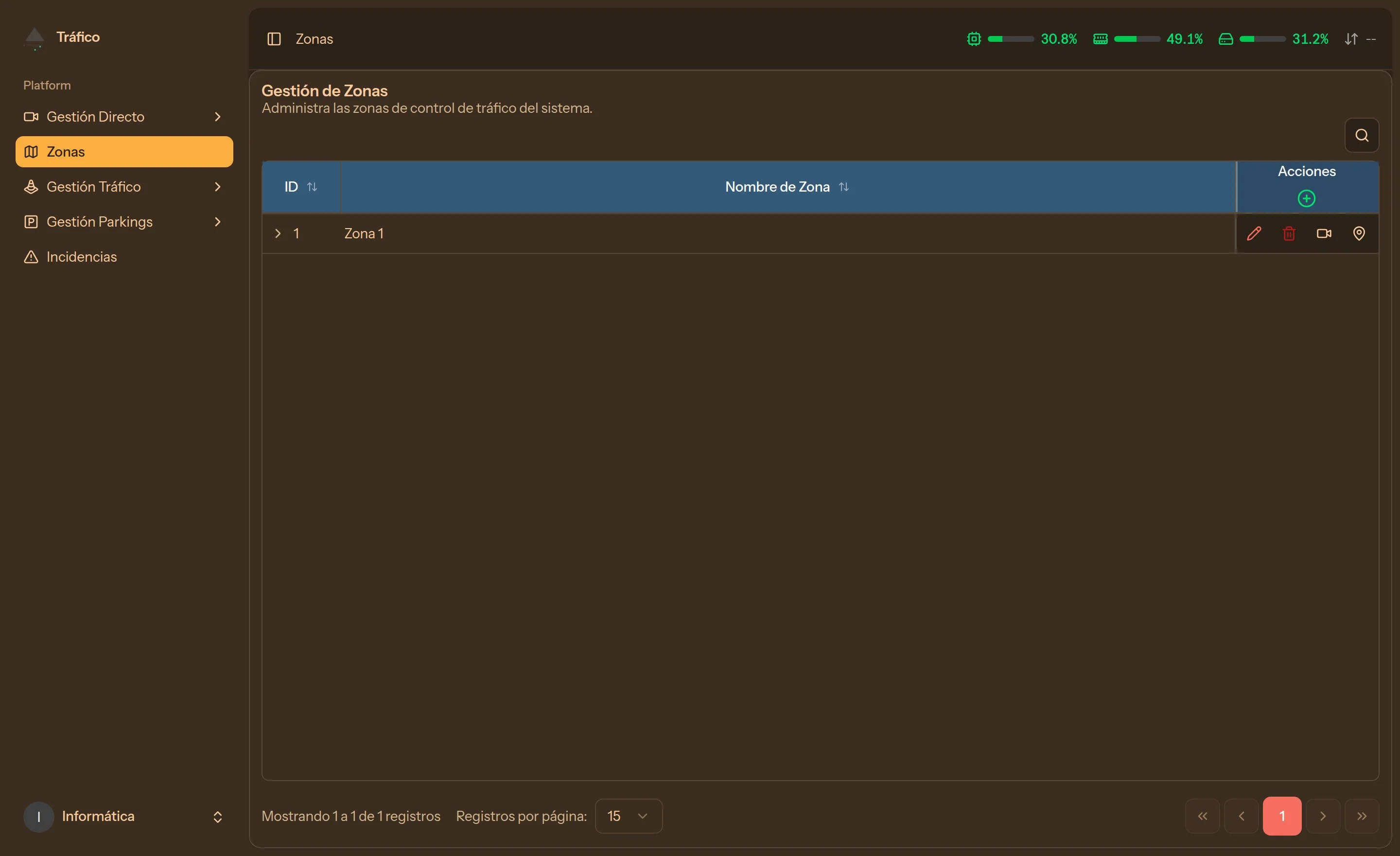
Task: Open Incidencias in the sidebar
Action: [124, 257]
